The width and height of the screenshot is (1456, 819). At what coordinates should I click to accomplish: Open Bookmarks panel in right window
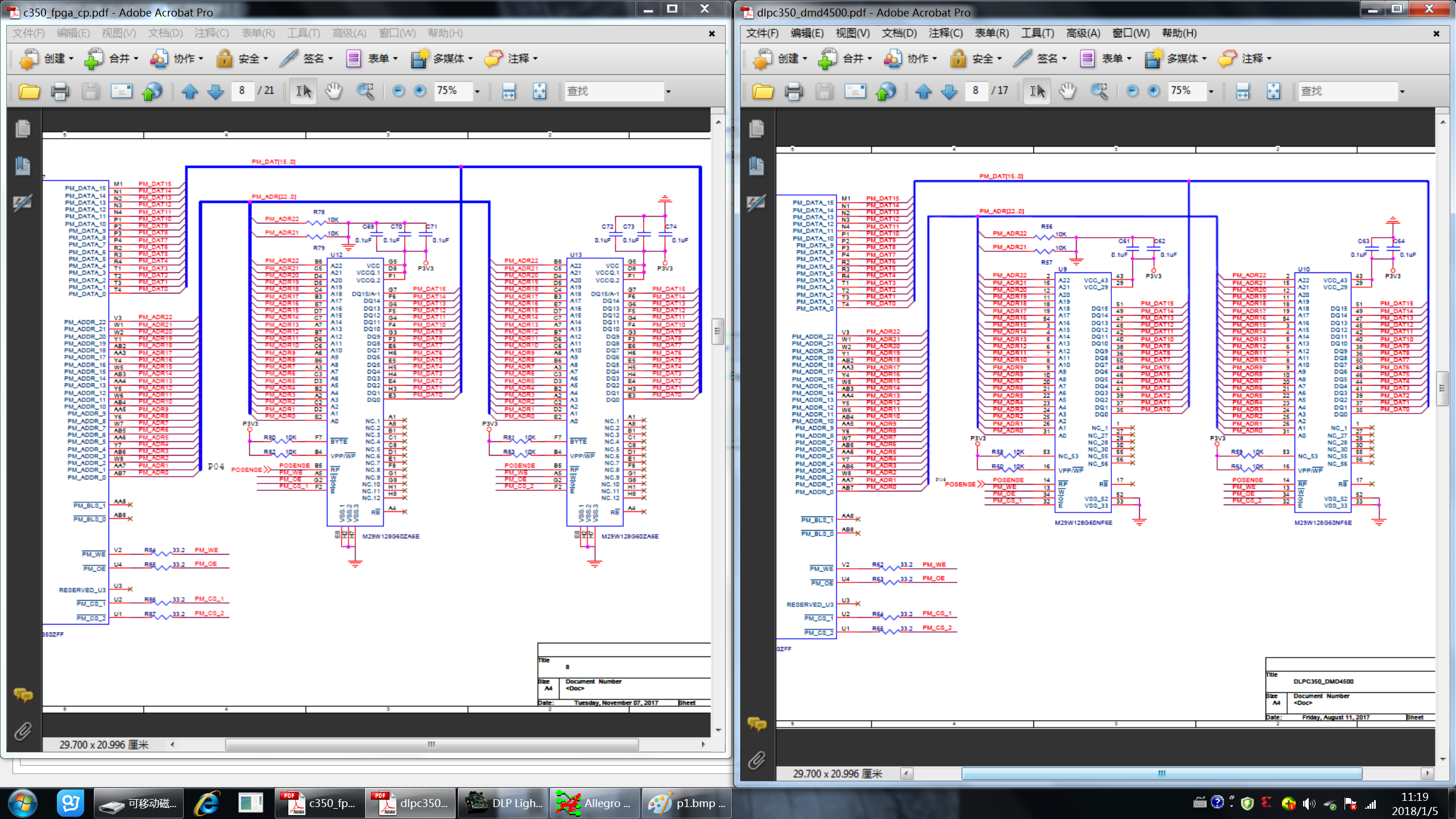point(756,166)
